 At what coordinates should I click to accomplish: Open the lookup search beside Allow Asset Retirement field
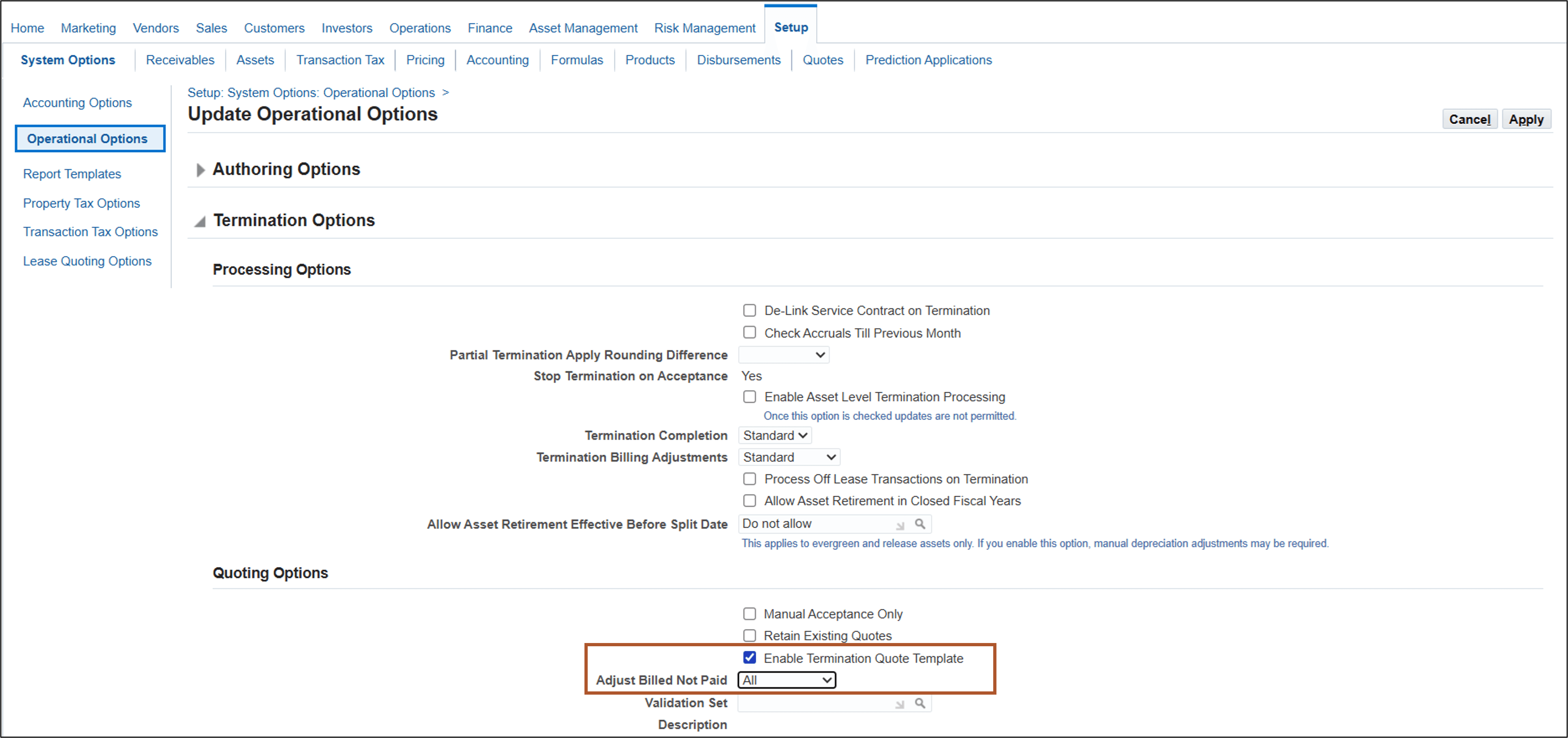point(920,524)
